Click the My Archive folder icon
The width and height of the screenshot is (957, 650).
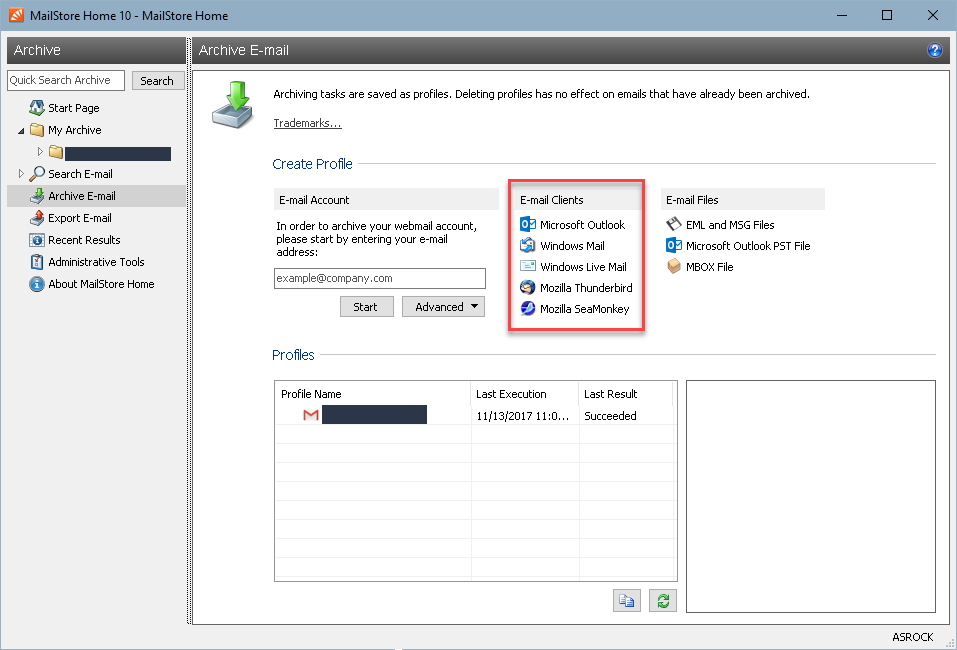click(x=37, y=130)
